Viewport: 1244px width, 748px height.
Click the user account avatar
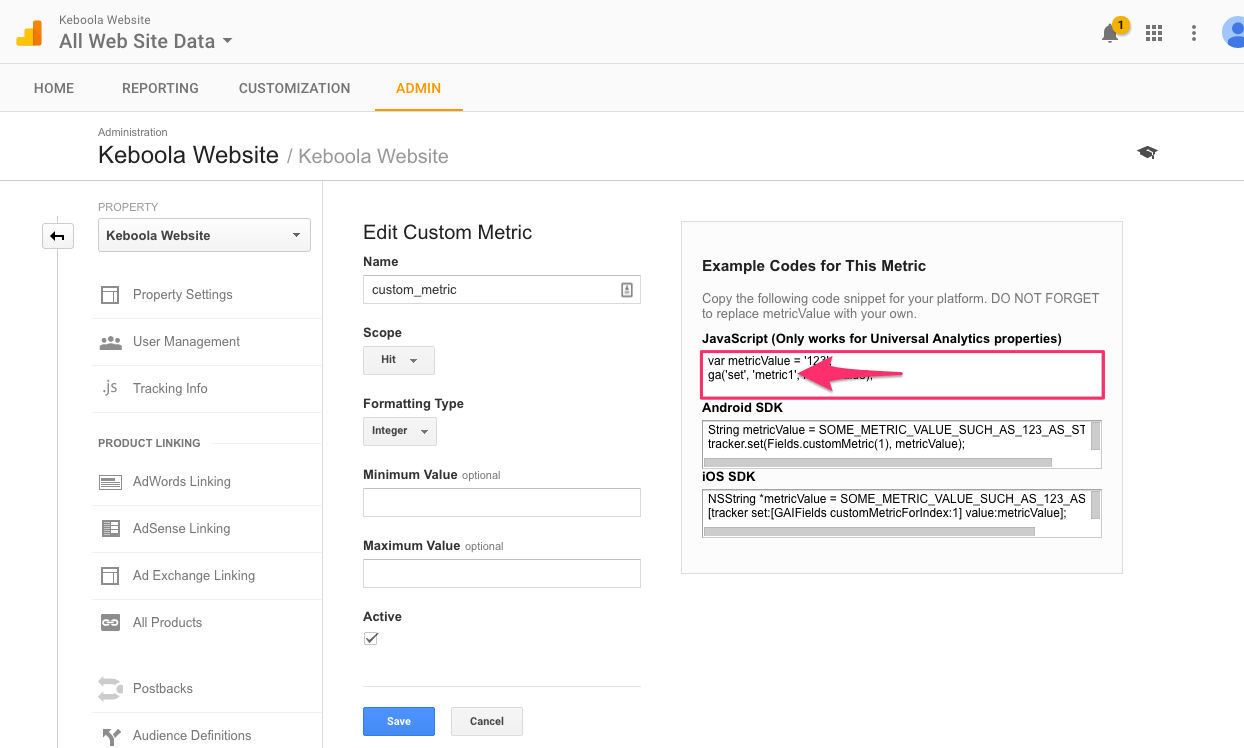coord(1234,32)
